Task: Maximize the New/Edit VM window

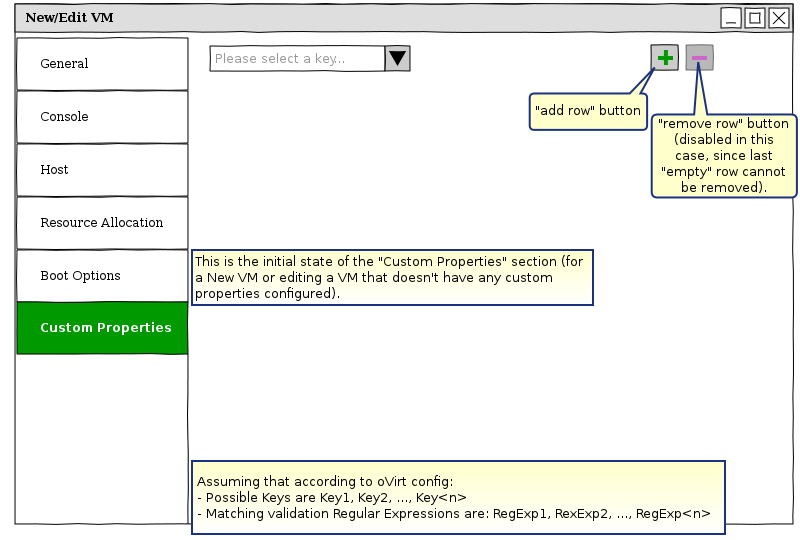Action: pos(755,18)
